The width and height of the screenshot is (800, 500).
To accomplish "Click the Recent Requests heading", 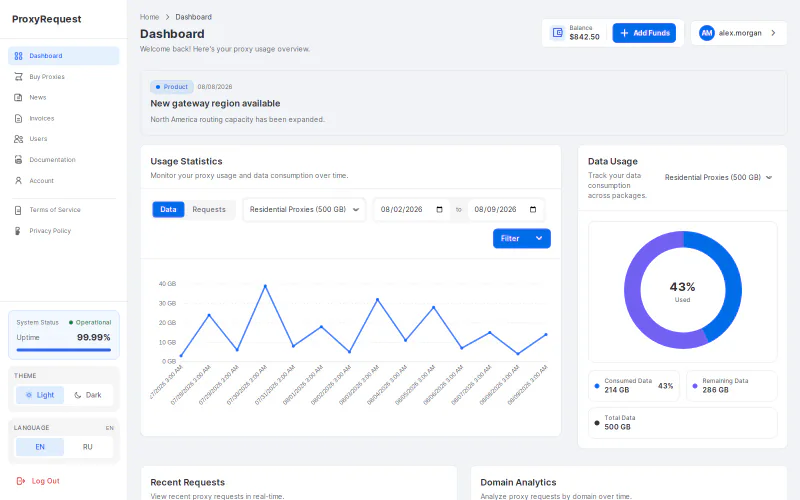I will click(x=187, y=482).
